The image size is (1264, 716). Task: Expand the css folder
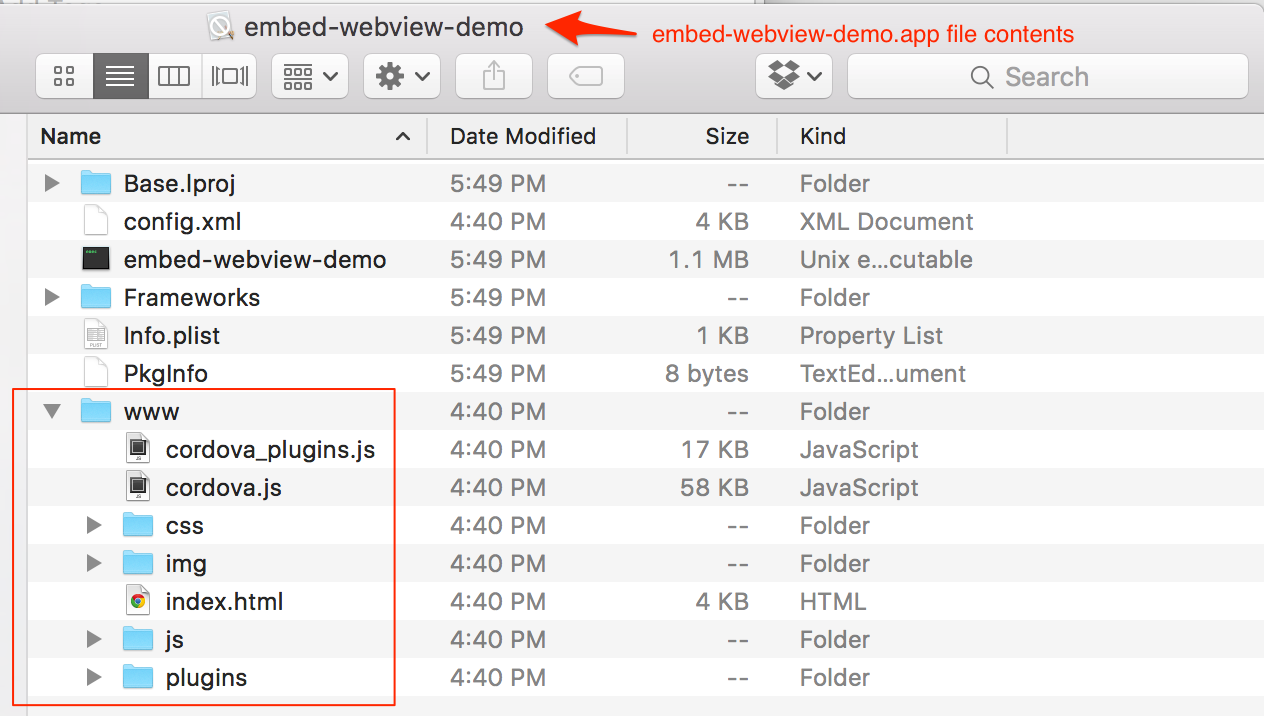tap(94, 525)
